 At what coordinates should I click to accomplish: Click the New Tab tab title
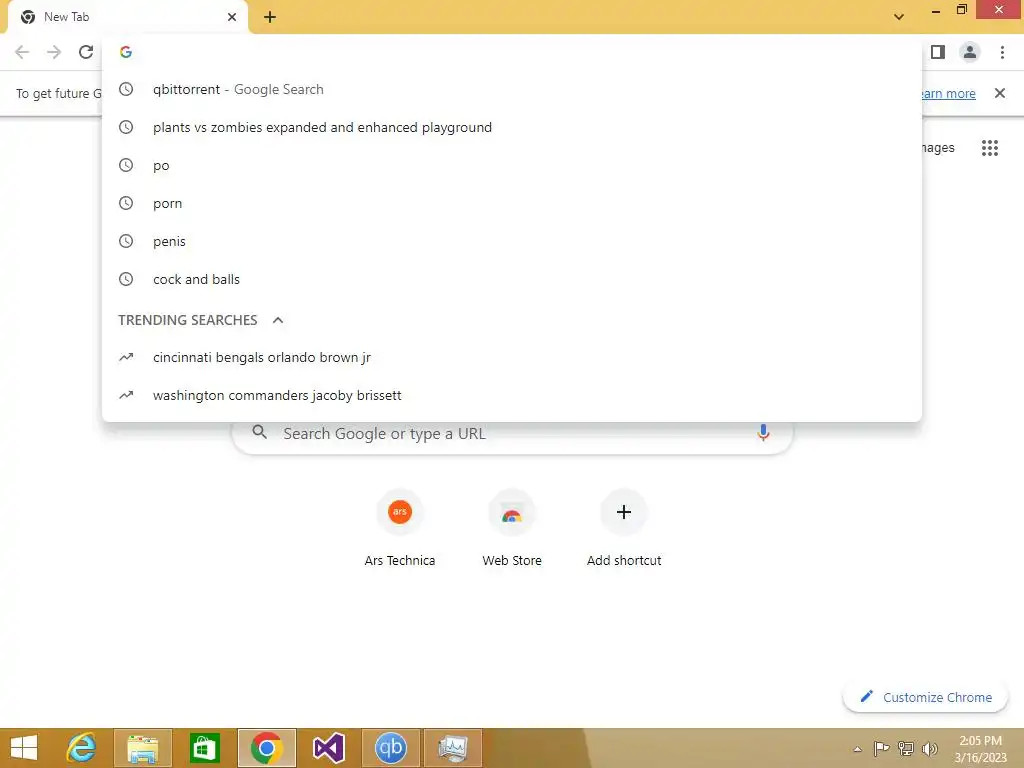click(x=67, y=17)
